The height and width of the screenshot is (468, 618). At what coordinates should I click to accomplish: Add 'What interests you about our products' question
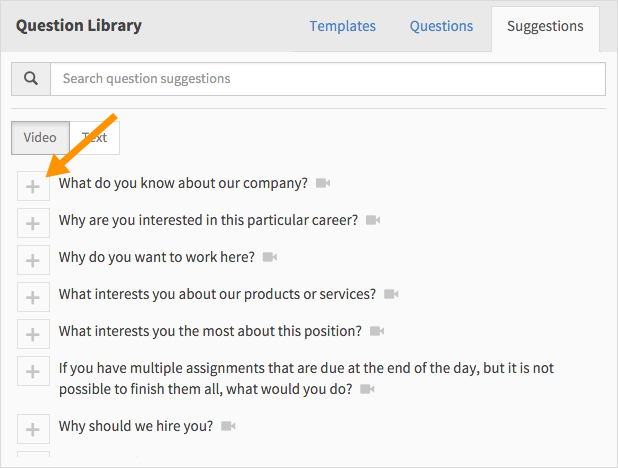point(33,297)
